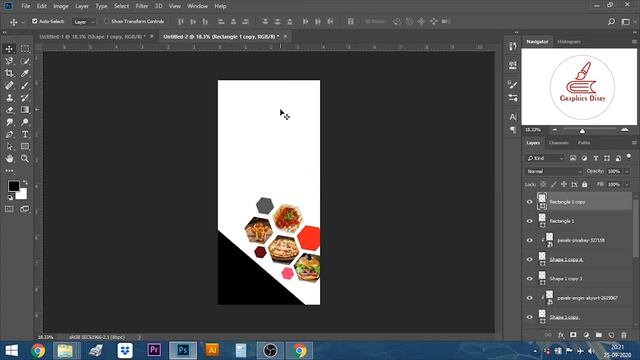Select the Rectangle shape tool
Viewport: 640px width, 360px height.
click(x=25, y=147)
